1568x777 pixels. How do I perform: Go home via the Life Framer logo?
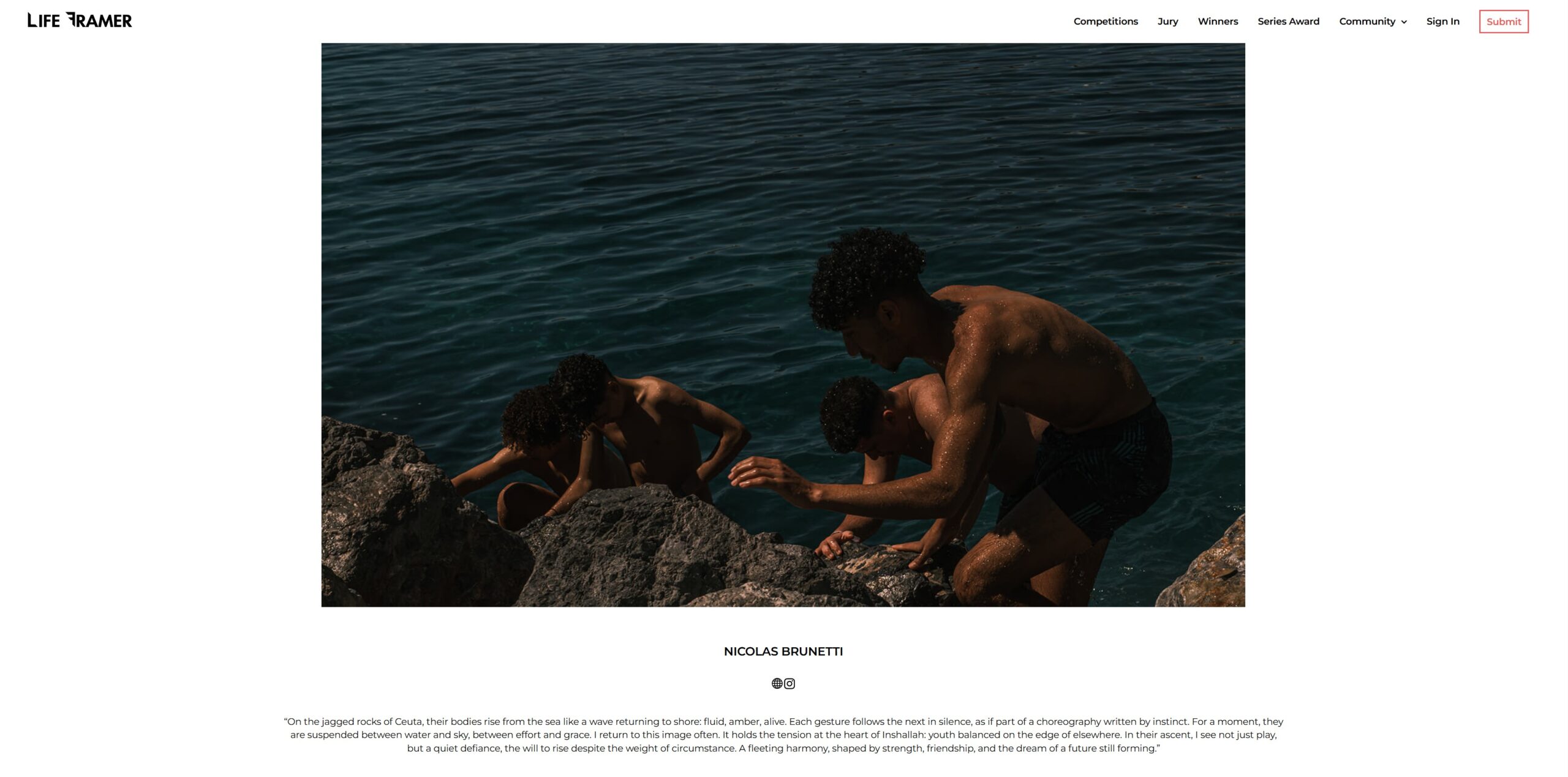pyautogui.click(x=80, y=20)
